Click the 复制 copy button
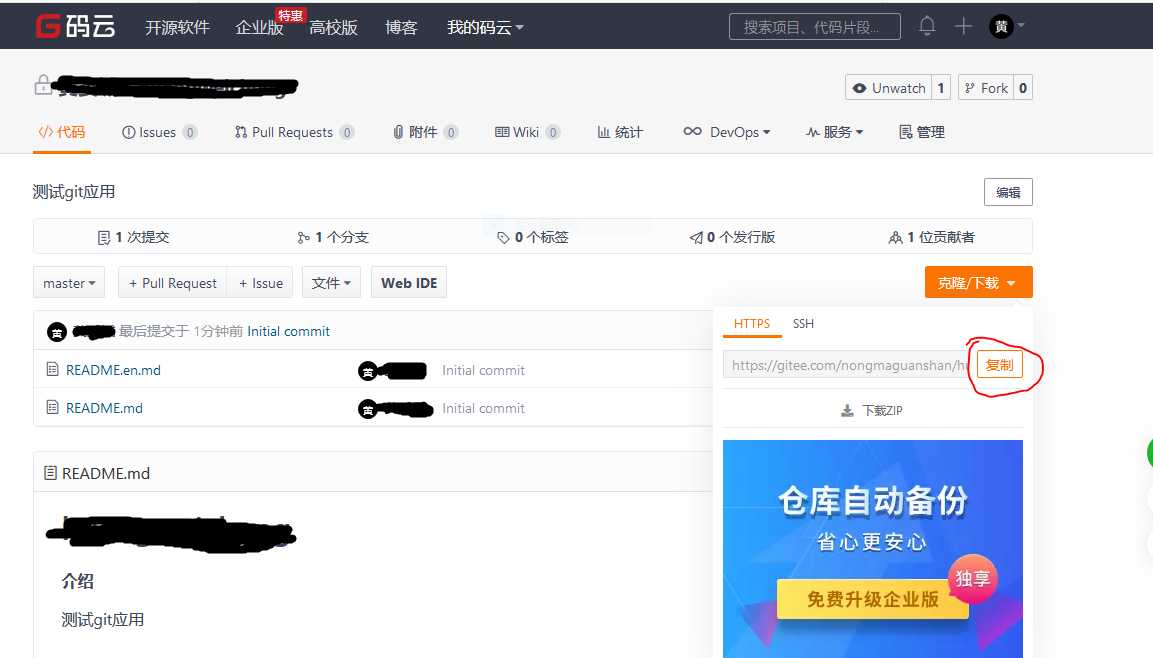The image size is (1153, 658). click(x=999, y=365)
